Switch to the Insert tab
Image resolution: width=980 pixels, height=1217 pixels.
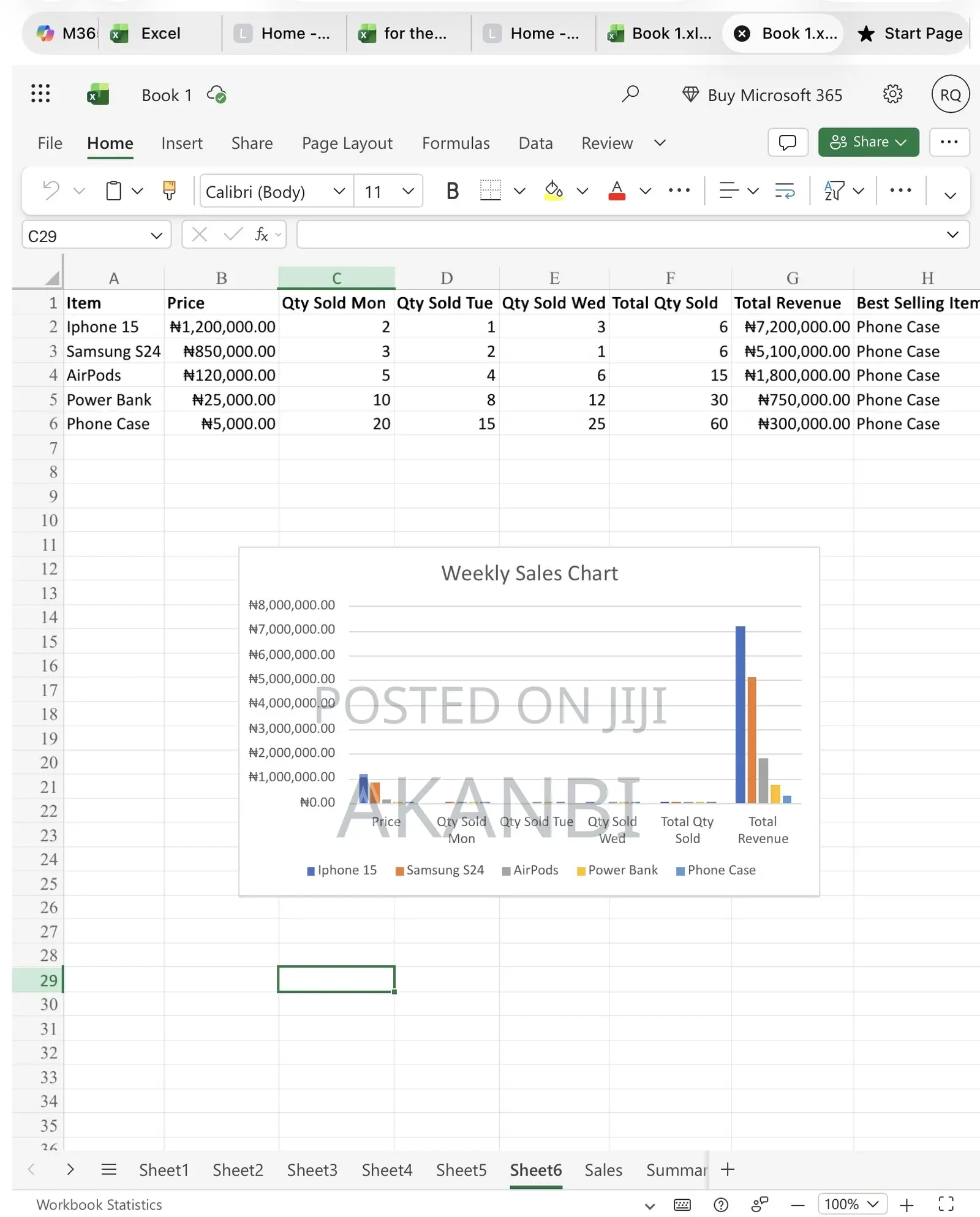pyautogui.click(x=182, y=143)
